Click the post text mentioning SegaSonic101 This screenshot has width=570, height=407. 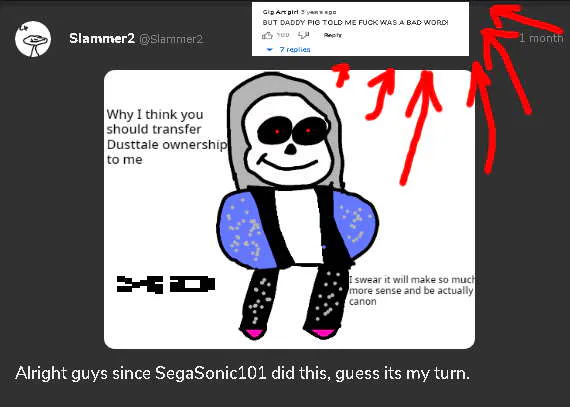(242, 374)
